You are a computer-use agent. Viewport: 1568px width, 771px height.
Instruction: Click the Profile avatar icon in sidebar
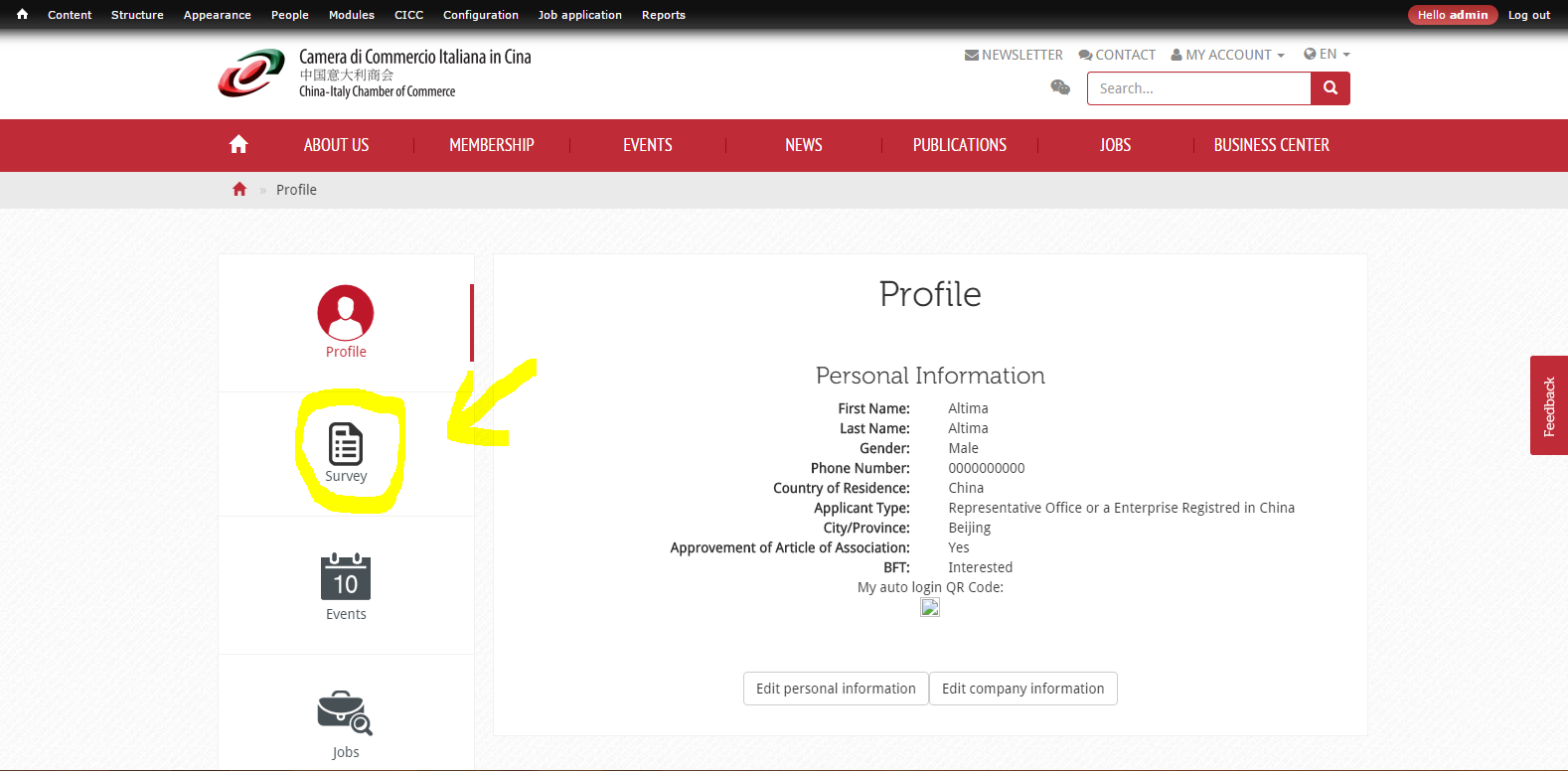click(346, 313)
